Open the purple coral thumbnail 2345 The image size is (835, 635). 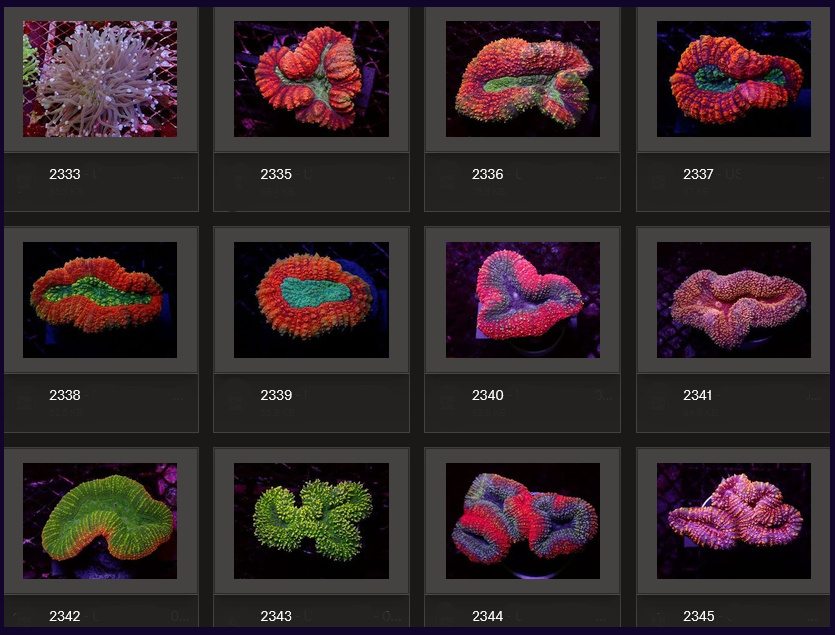click(x=734, y=521)
